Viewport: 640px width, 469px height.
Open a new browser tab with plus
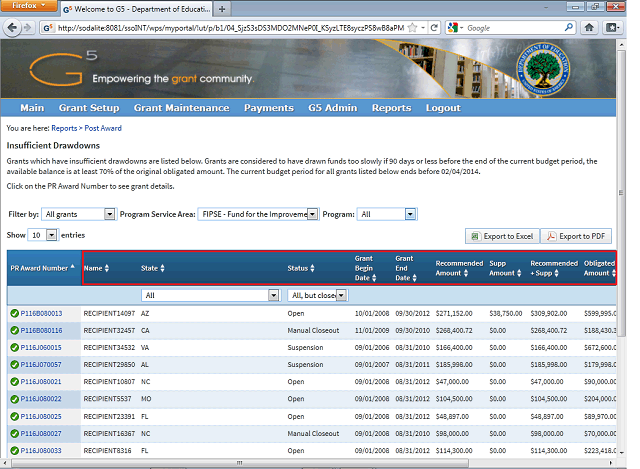click(222, 9)
